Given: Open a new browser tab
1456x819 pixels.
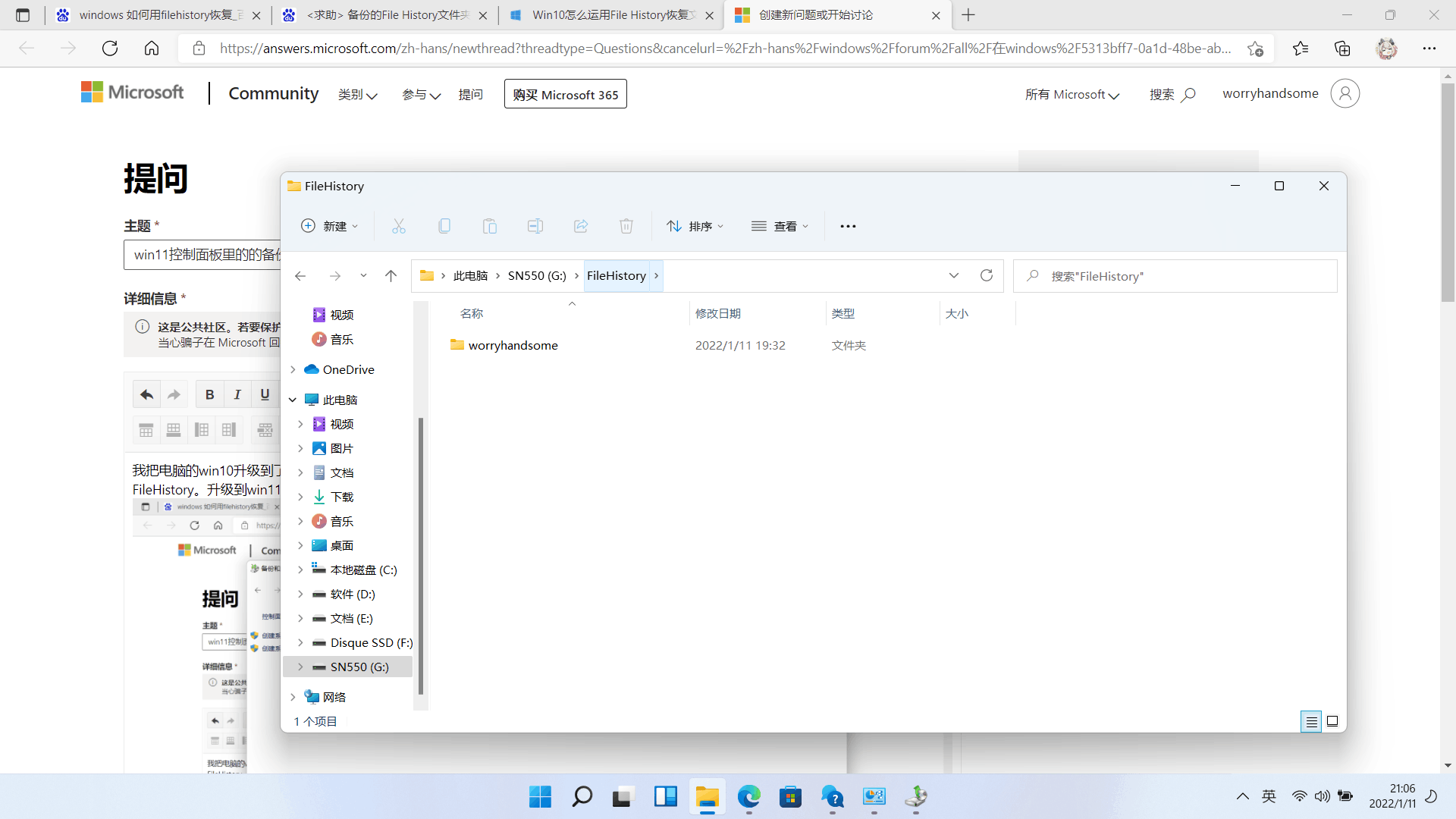Looking at the screenshot, I should pyautogui.click(x=968, y=15).
